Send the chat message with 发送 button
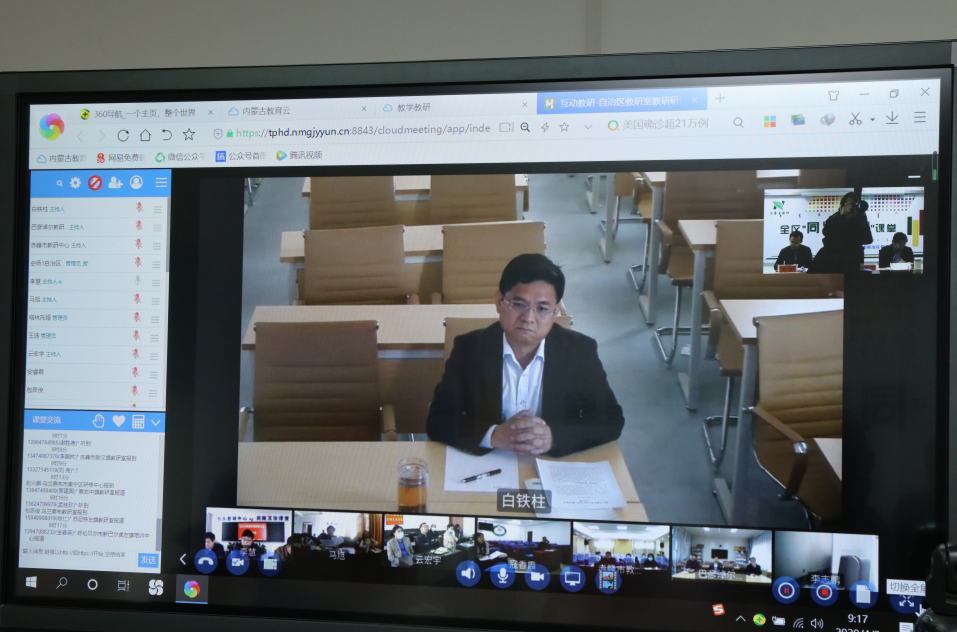957x632 pixels. tap(148, 559)
